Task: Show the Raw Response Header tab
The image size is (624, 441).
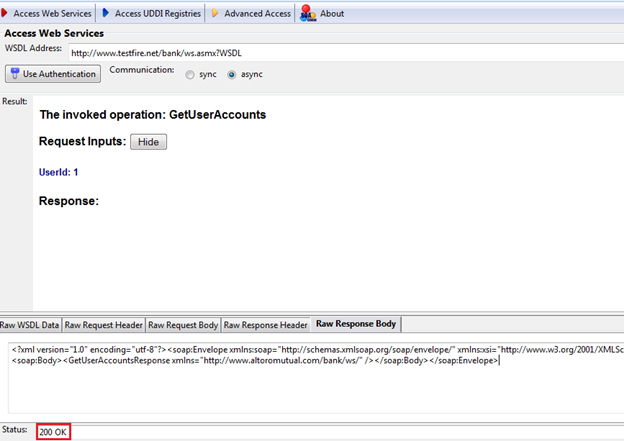Action: (265, 325)
